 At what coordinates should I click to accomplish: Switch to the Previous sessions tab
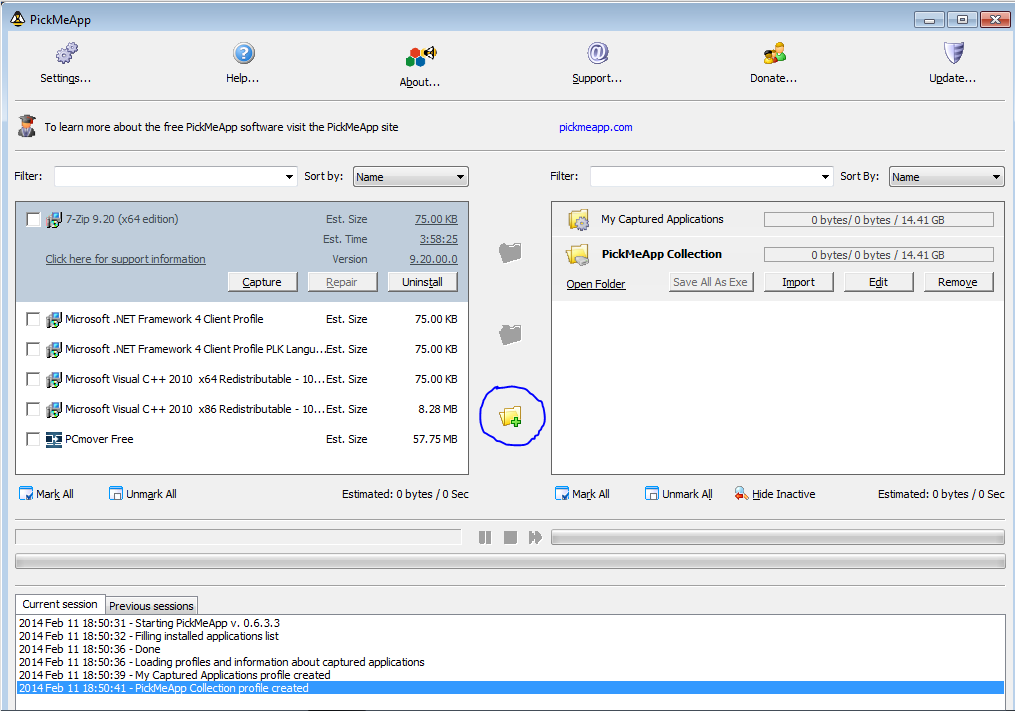[x=151, y=605]
